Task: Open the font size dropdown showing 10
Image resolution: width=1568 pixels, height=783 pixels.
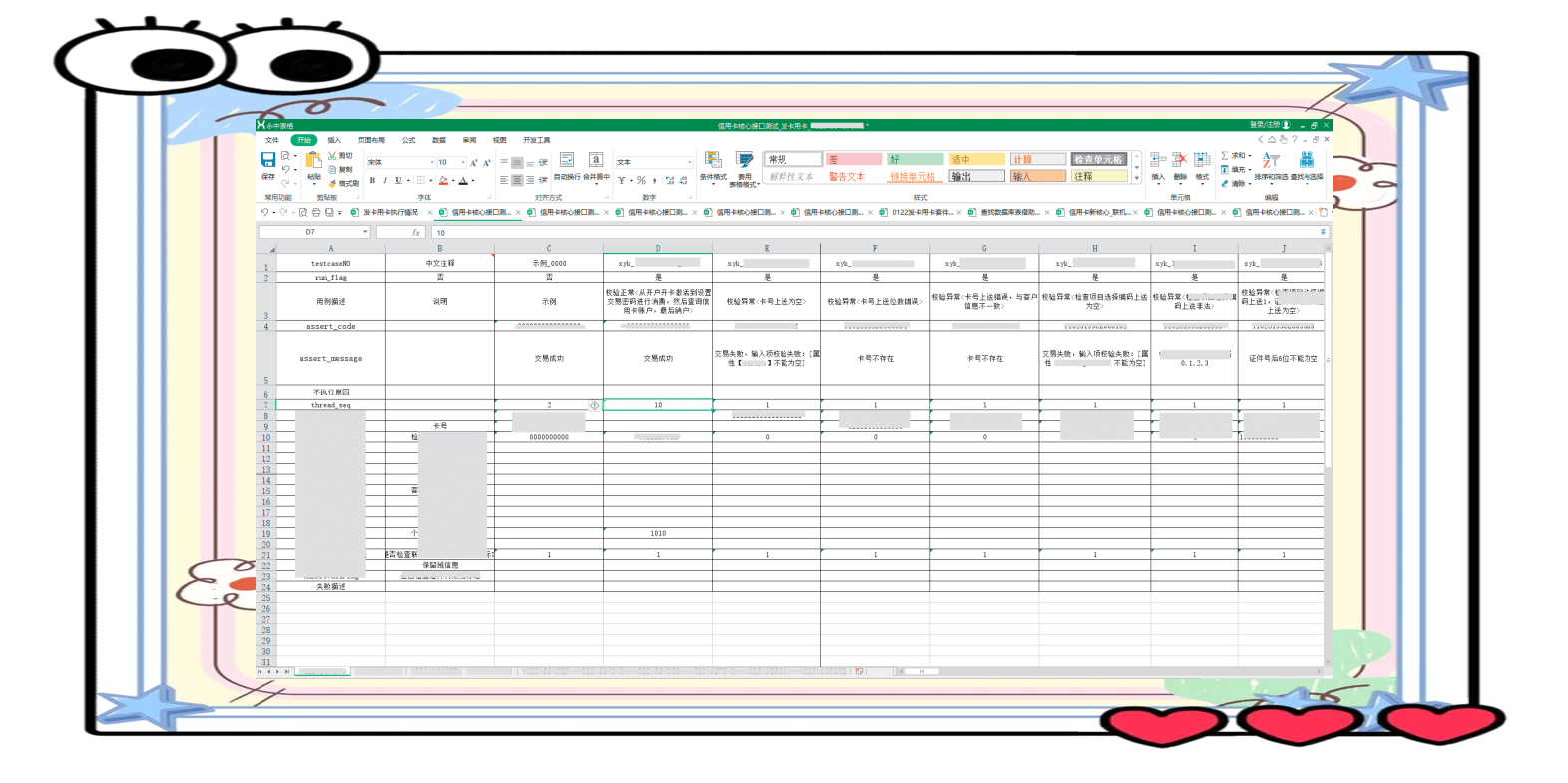Action: [x=463, y=162]
